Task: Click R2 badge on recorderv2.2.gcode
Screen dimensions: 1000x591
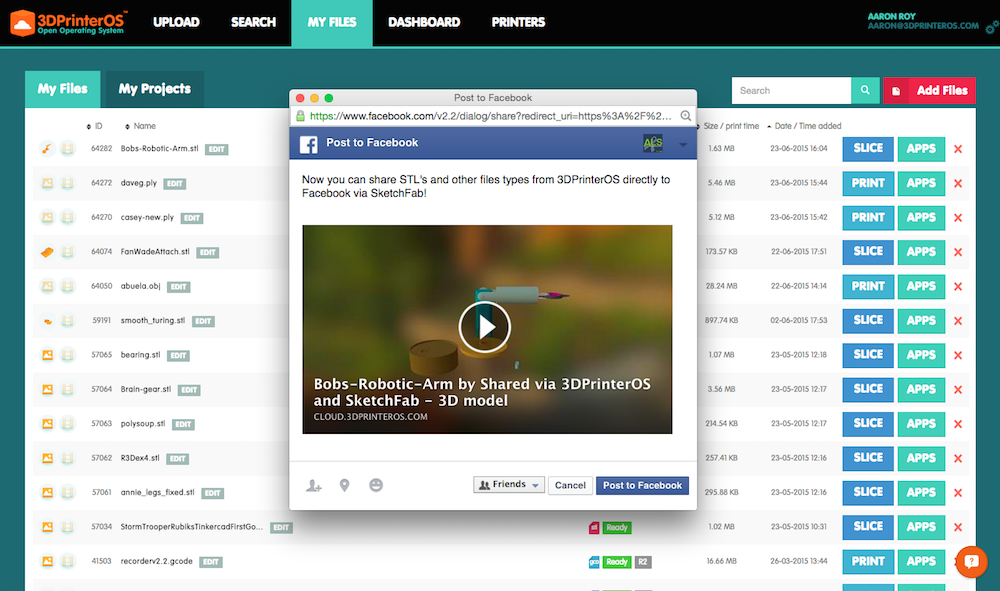Action: coord(643,562)
